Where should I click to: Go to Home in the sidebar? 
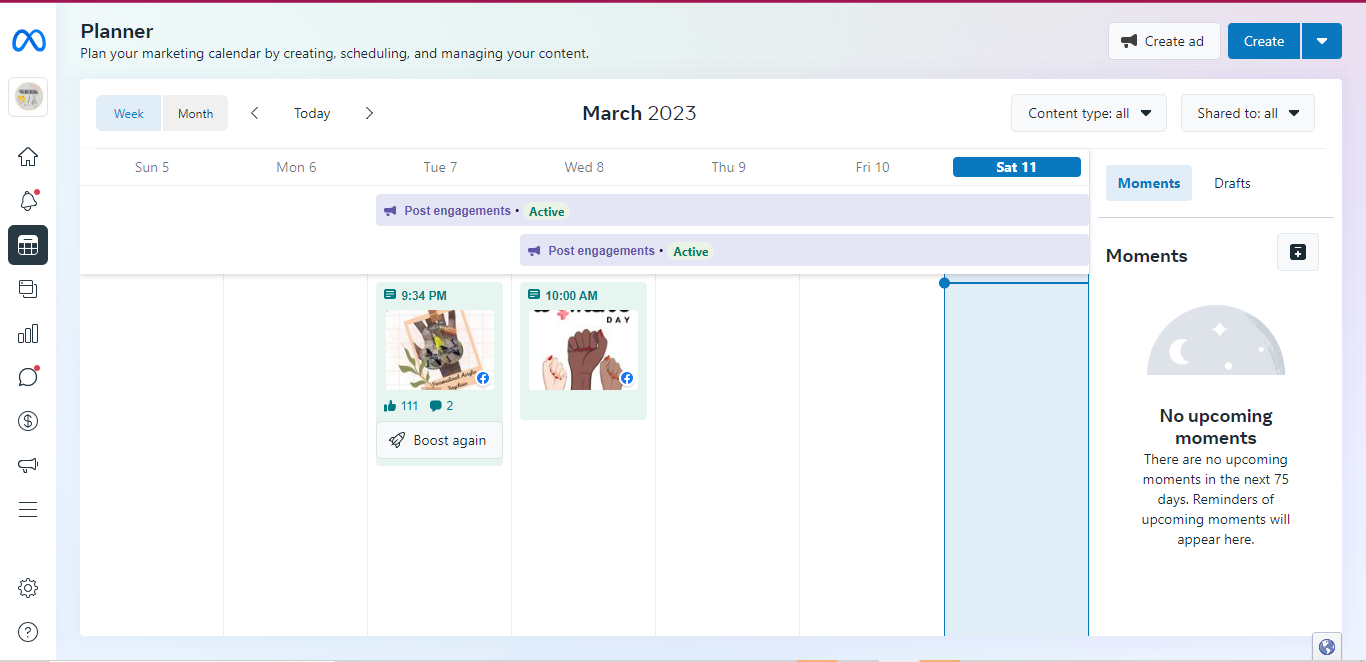pos(28,157)
